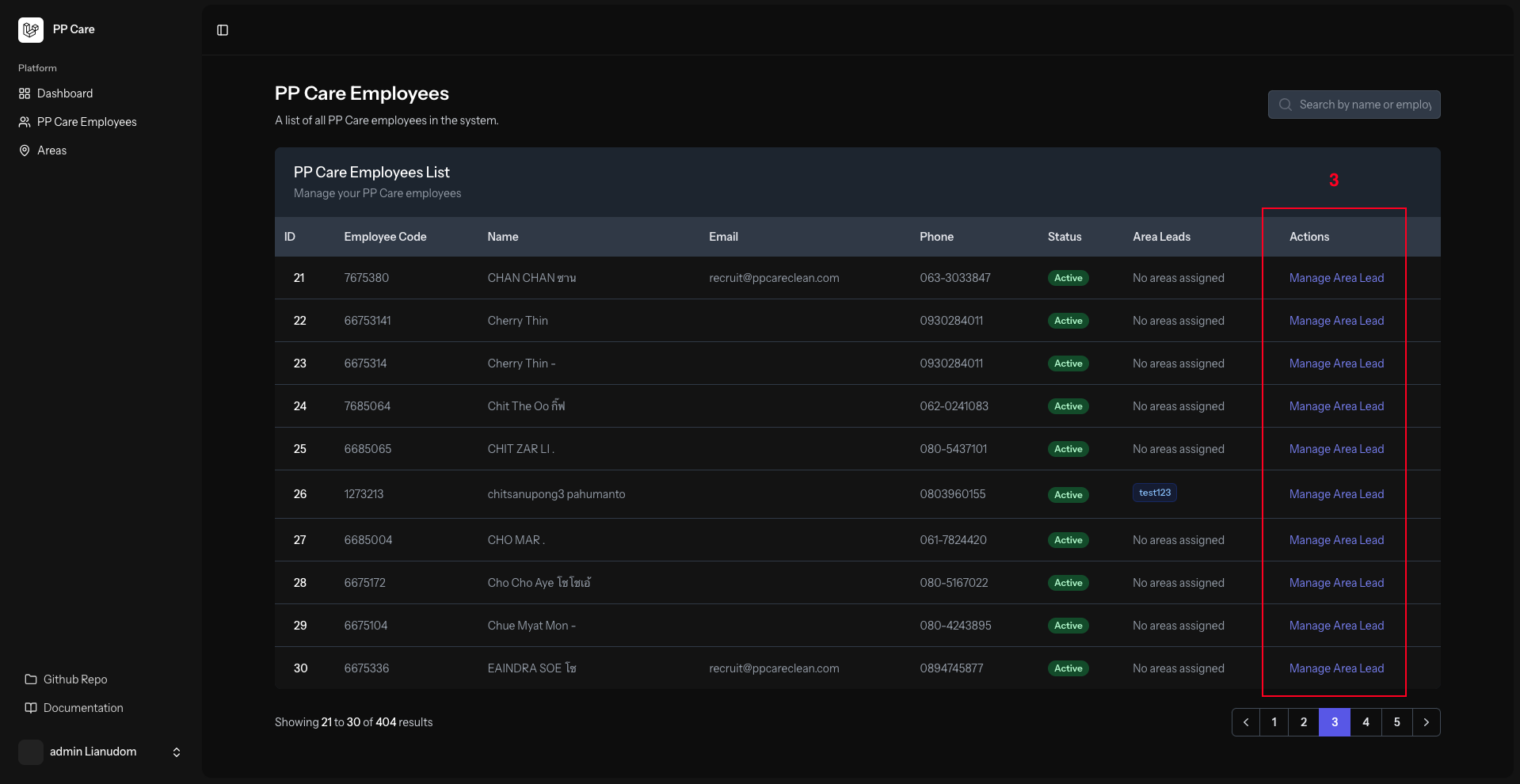Click the Phone column header
Image resolution: width=1520 pixels, height=784 pixels.
(936, 237)
